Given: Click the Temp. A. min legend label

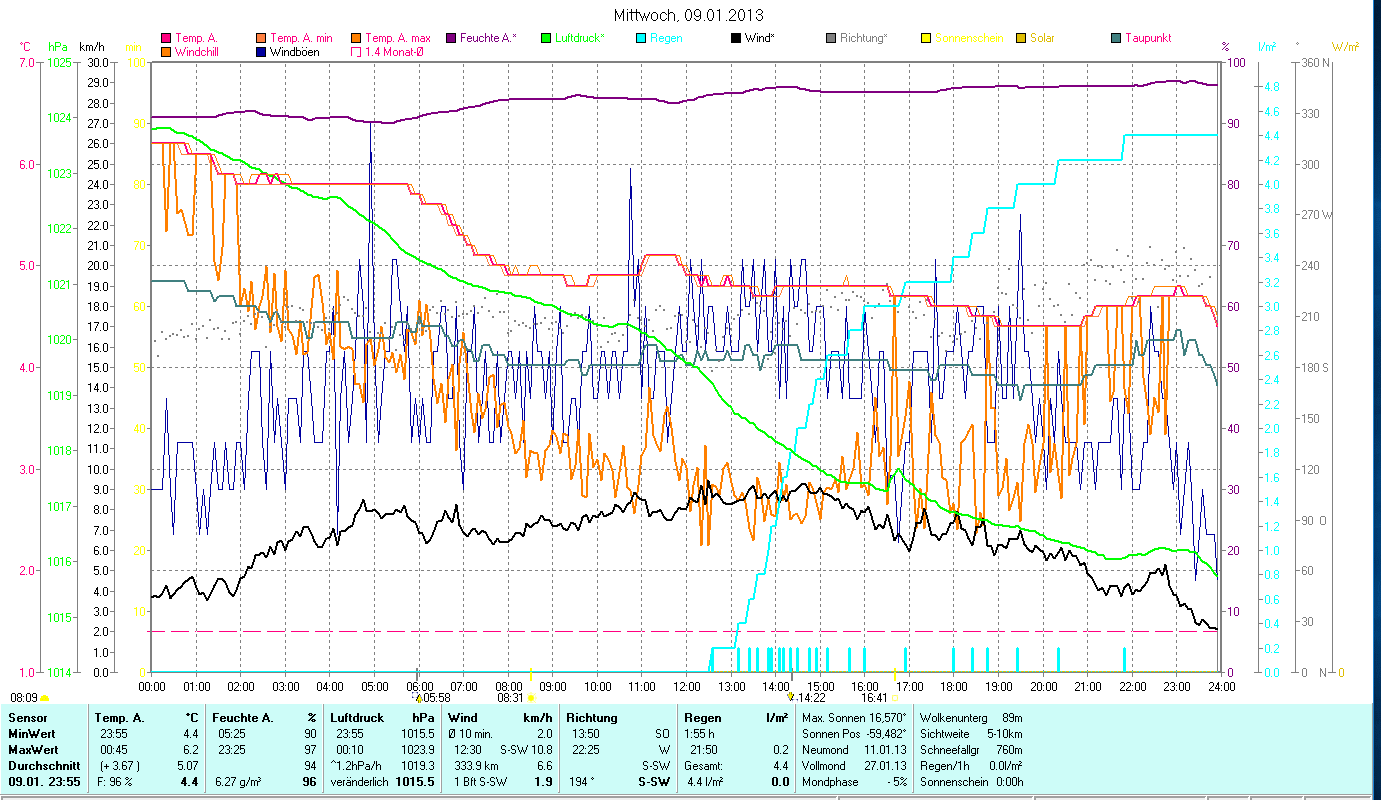Looking at the screenshot, I should 301,39.
